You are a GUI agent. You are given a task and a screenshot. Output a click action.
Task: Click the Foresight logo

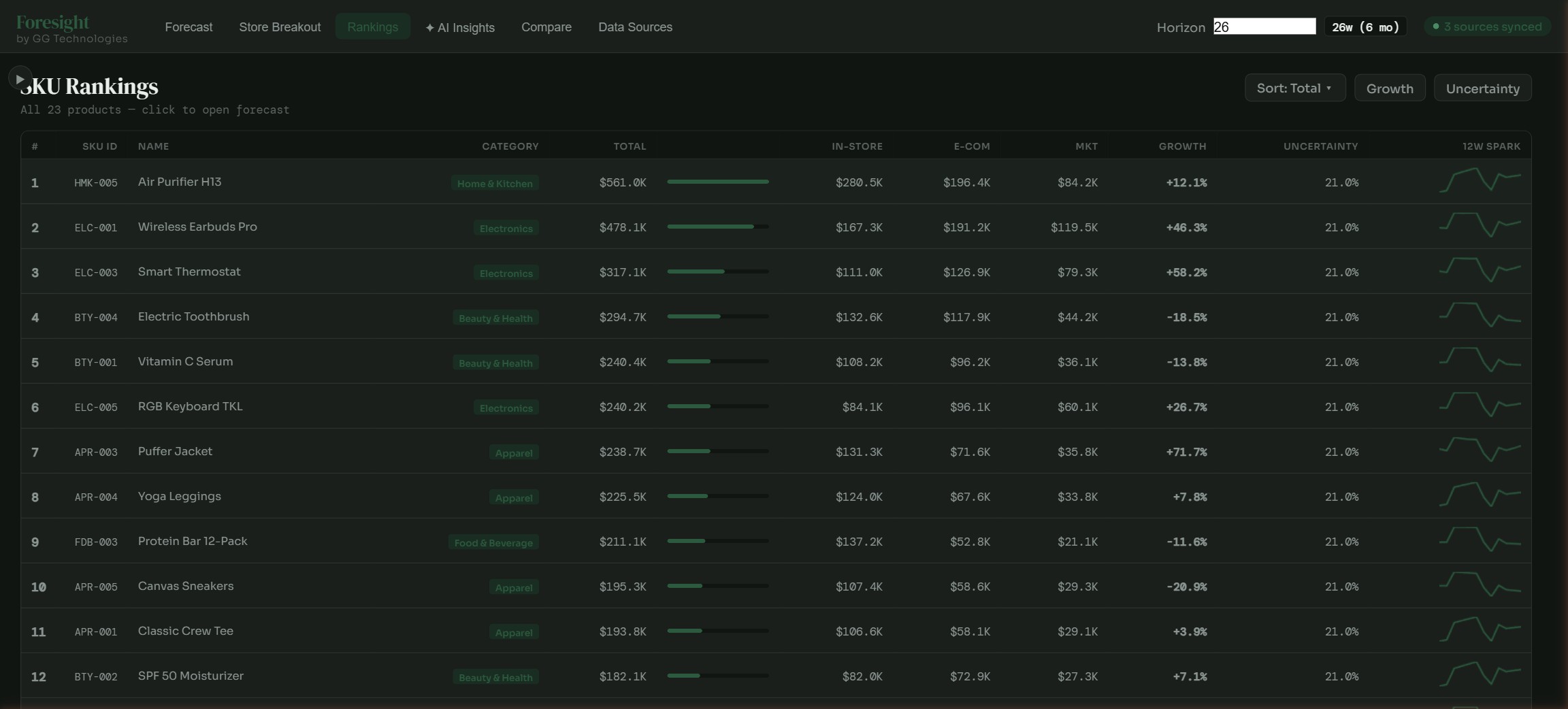click(x=53, y=22)
